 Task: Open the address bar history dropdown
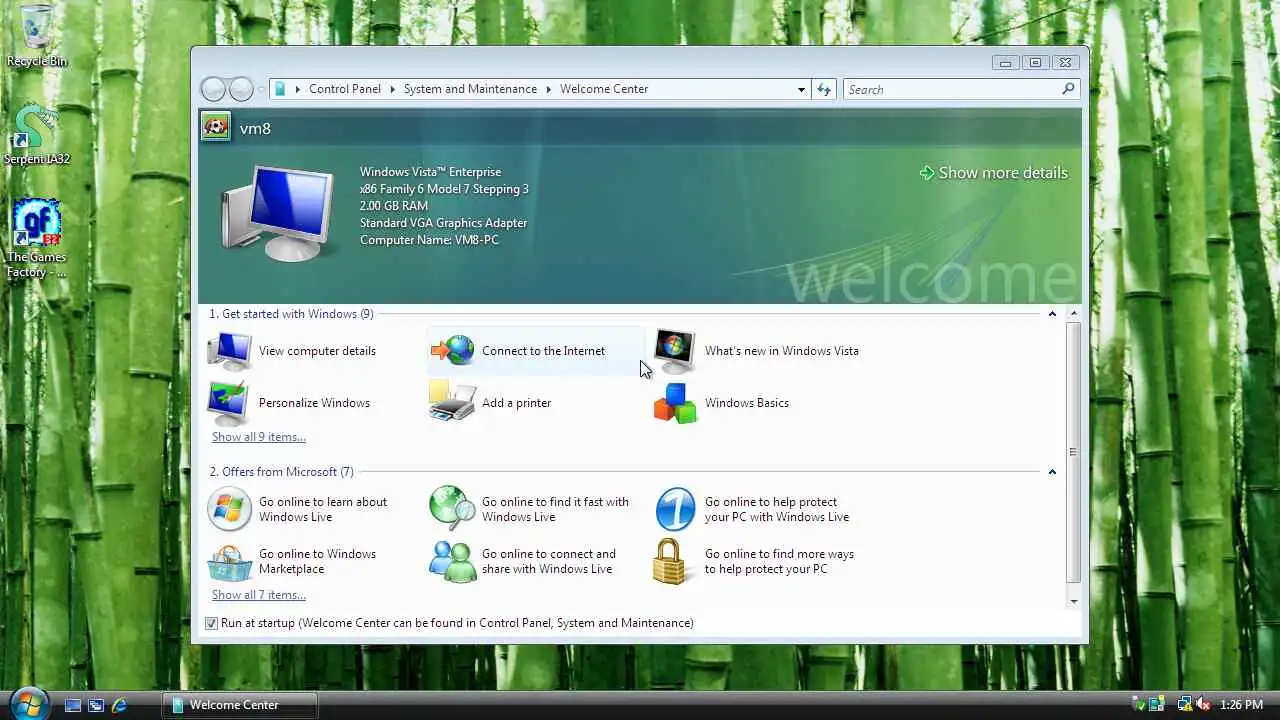(x=801, y=89)
